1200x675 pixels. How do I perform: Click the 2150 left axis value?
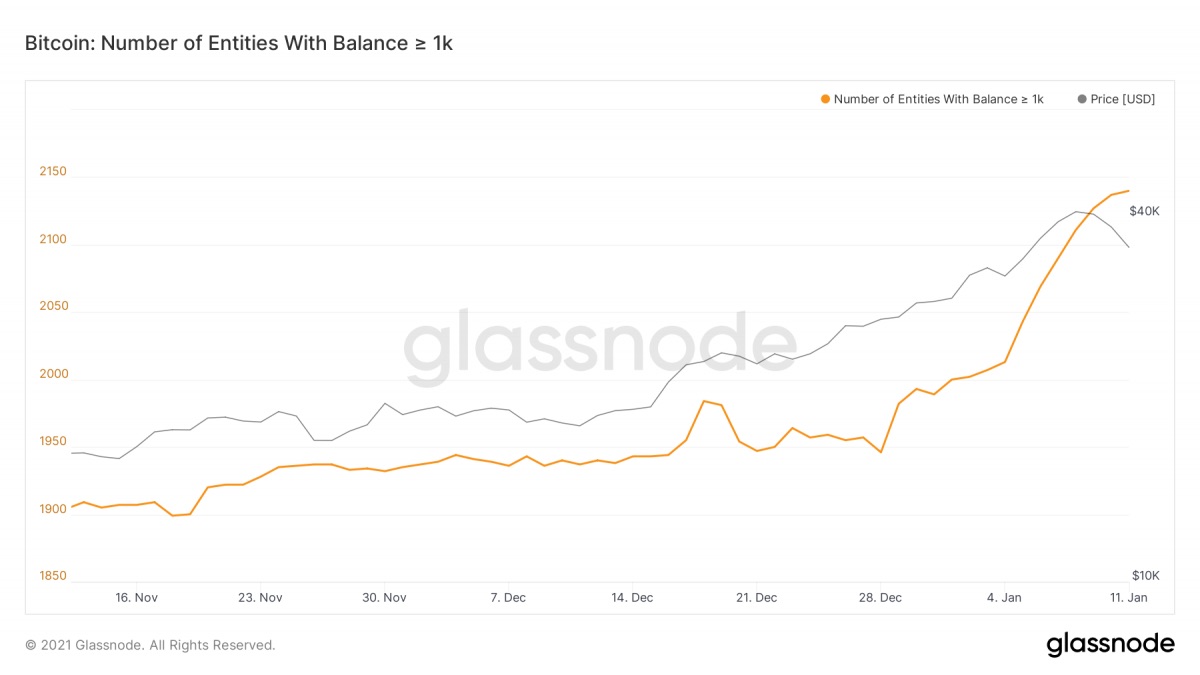coord(53,171)
